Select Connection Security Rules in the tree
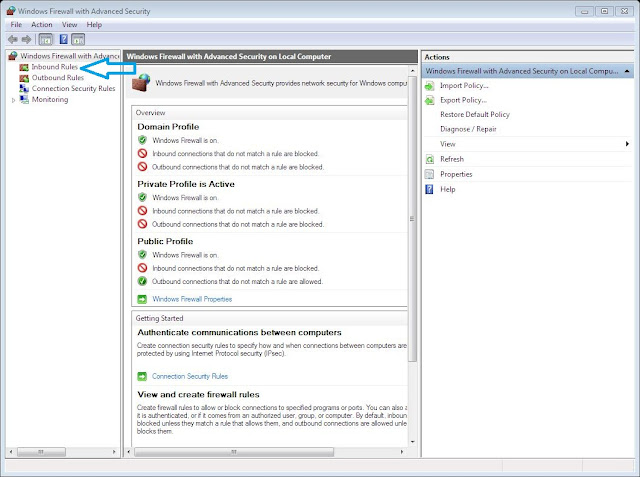 [73, 89]
